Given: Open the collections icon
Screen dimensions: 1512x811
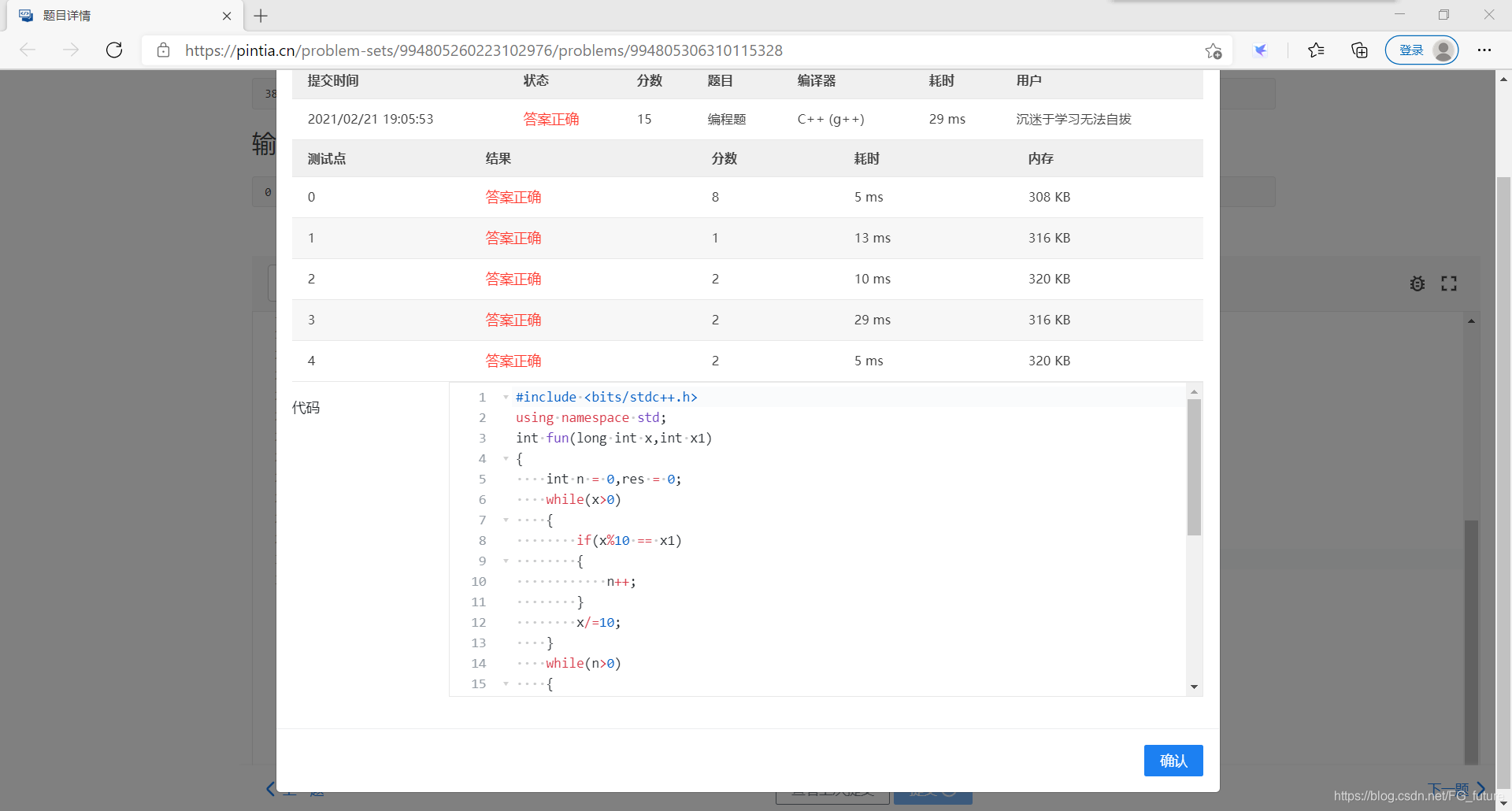Looking at the screenshot, I should coord(1359,50).
